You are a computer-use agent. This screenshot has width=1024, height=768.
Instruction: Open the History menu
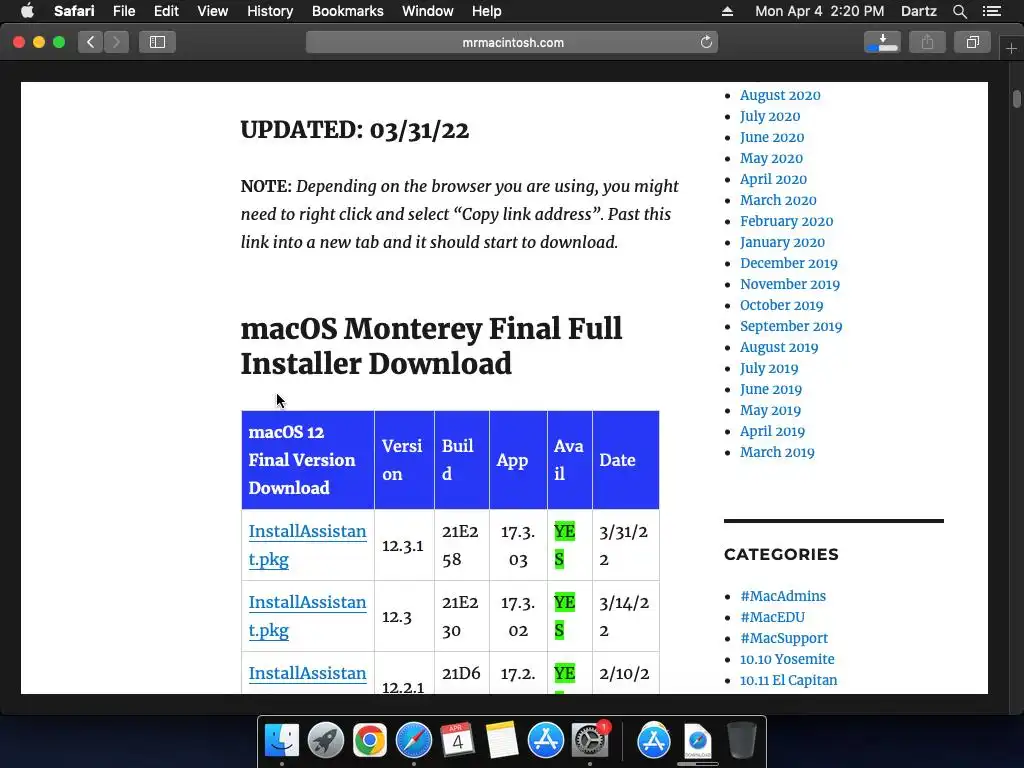[x=270, y=11]
